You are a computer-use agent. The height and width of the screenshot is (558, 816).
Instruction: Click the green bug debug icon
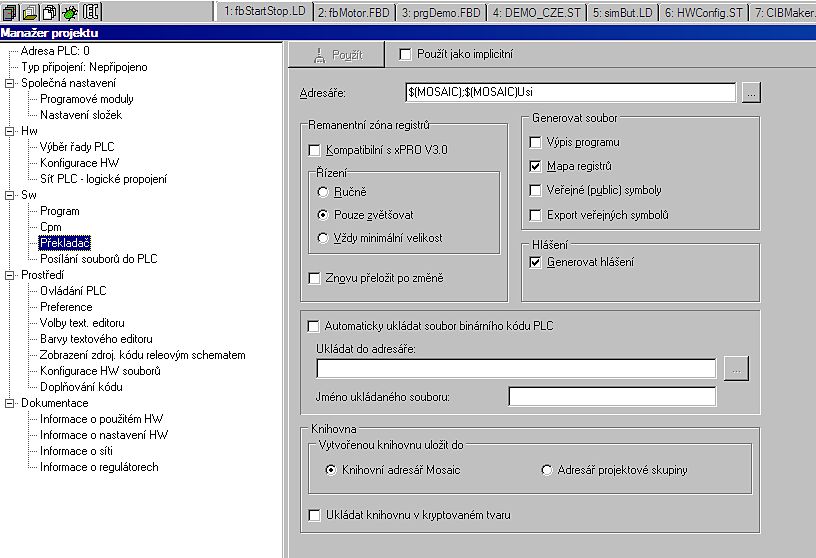tap(69, 12)
